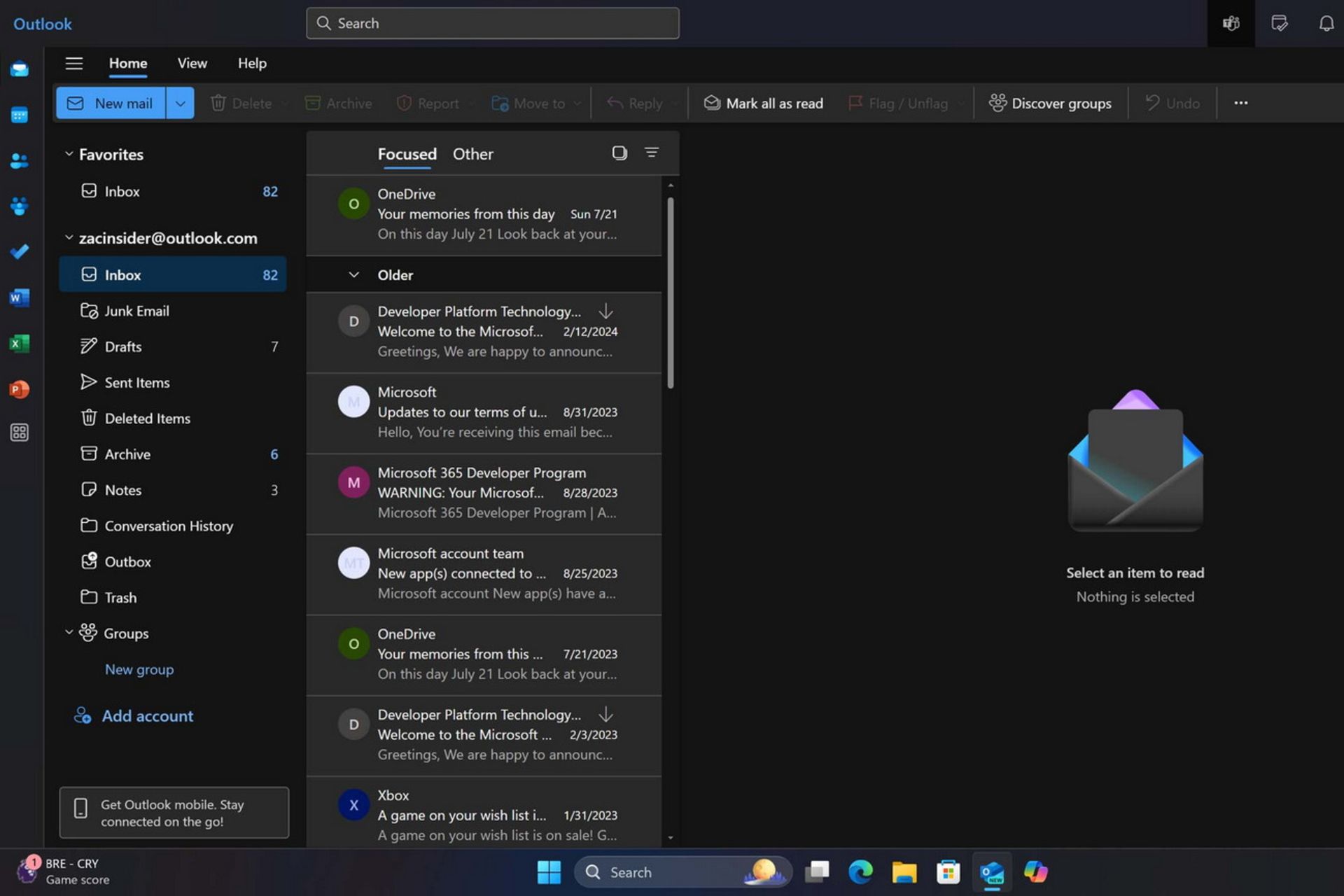
Task: Click Get Outlook mobile banner
Action: [174, 813]
